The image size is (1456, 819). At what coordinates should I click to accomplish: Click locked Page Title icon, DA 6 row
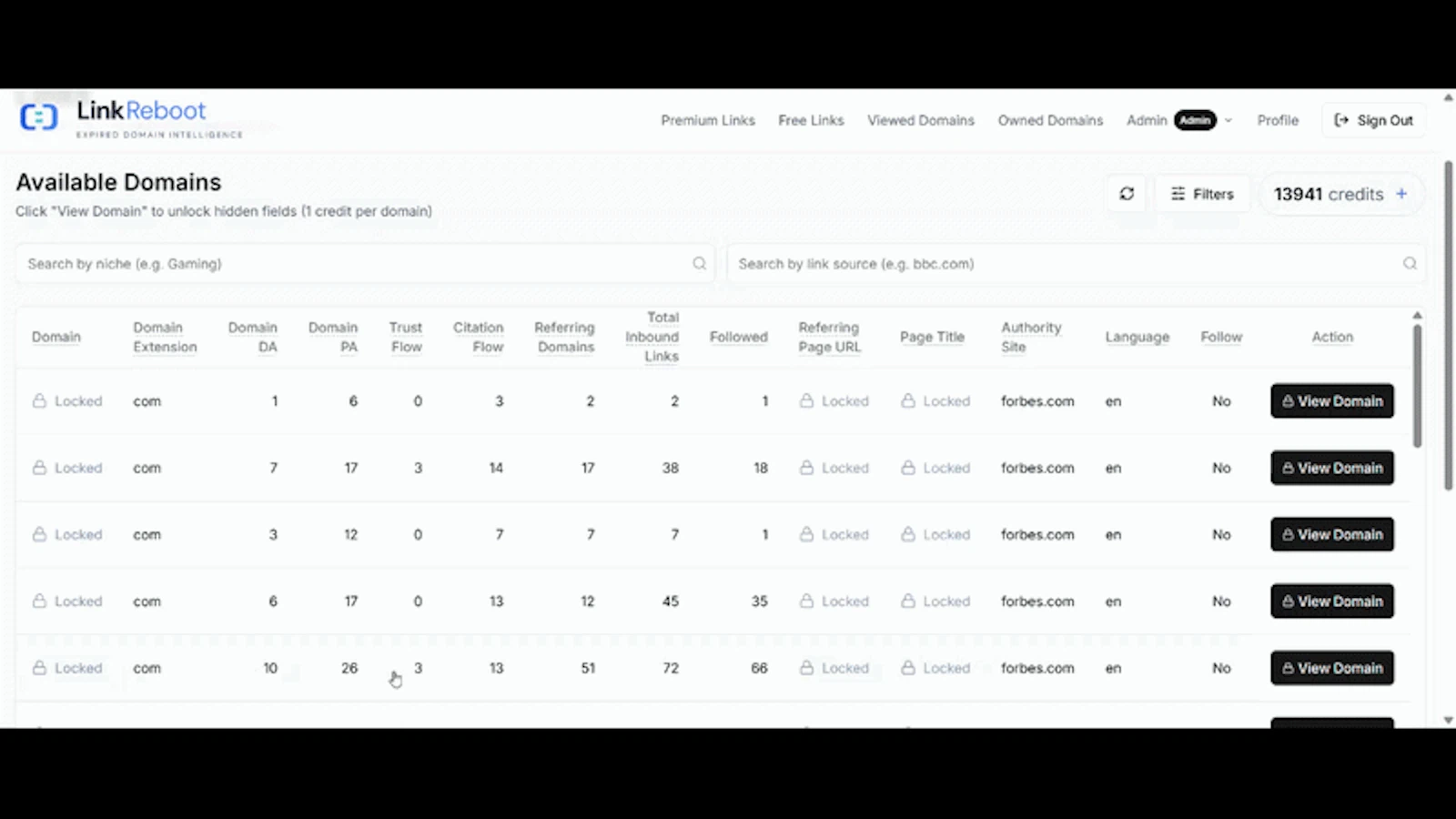tap(908, 601)
